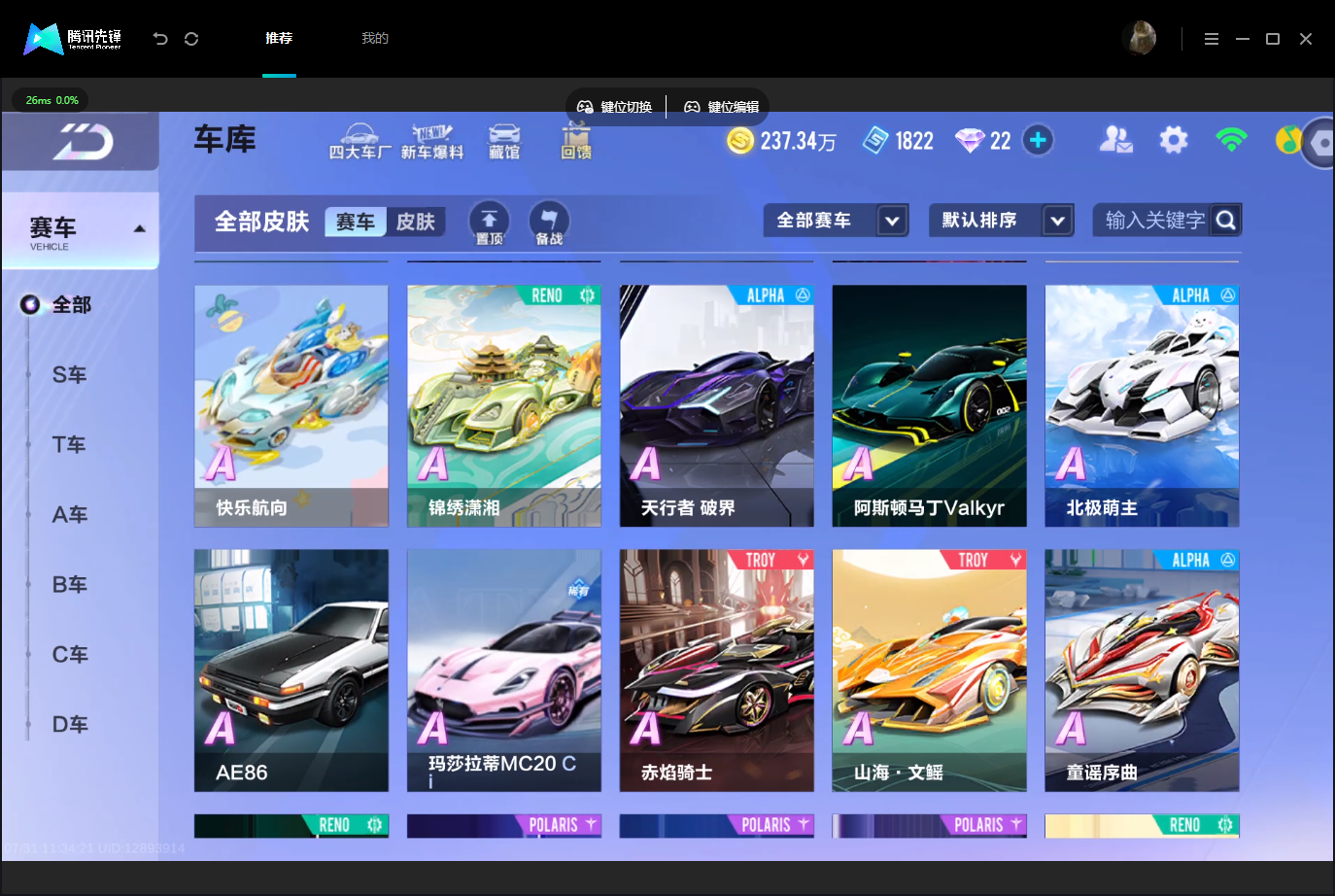The image size is (1335, 896).
Task: Click the 237.34万 coin balance
Action: point(798,142)
